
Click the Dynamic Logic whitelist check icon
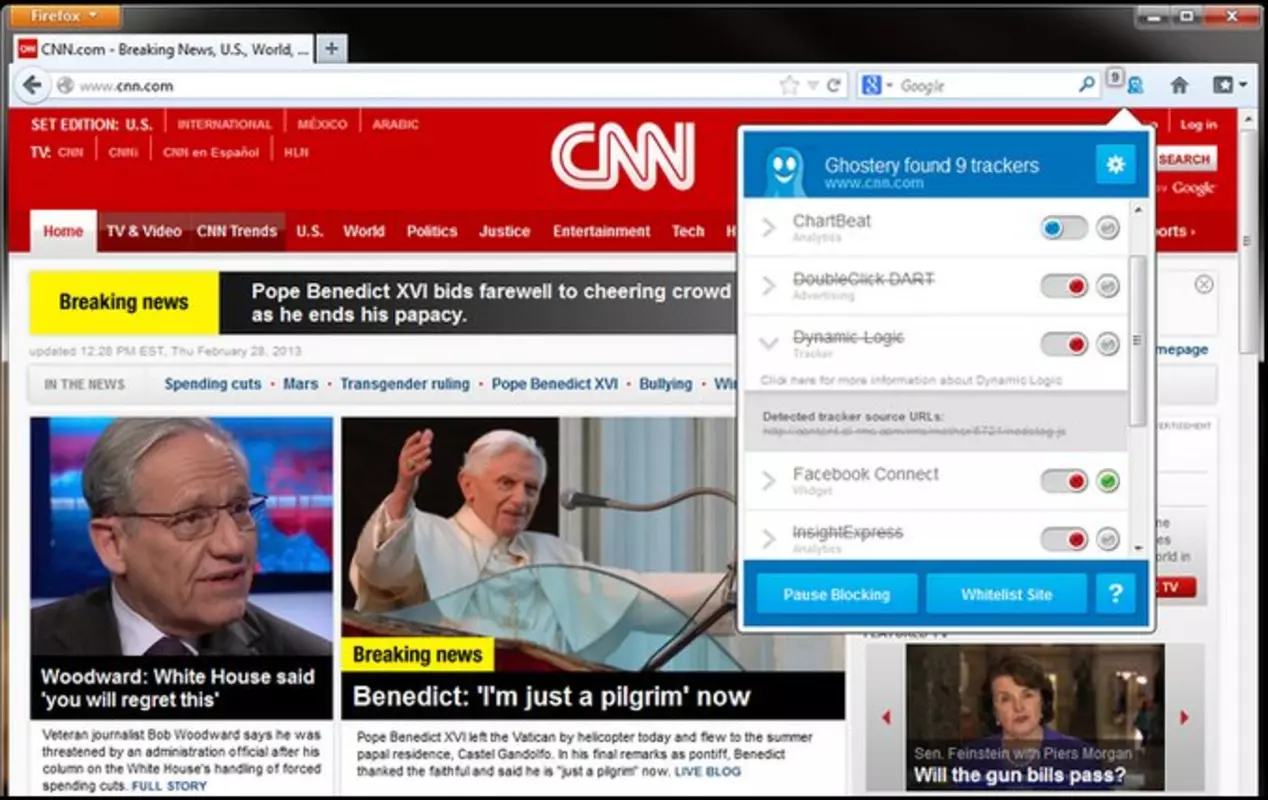tap(1107, 344)
